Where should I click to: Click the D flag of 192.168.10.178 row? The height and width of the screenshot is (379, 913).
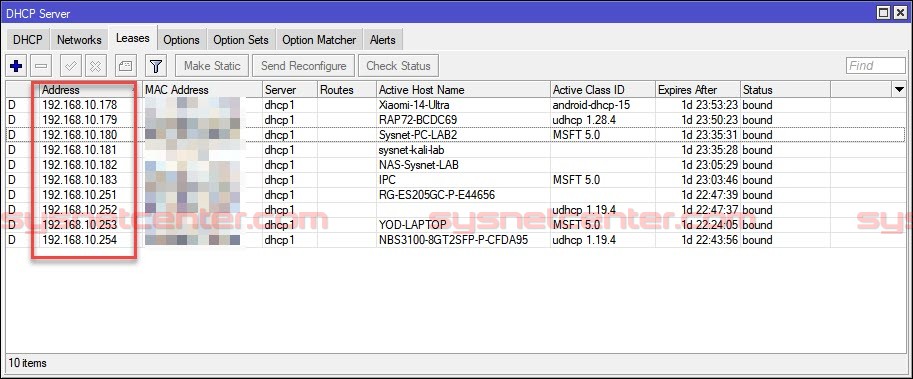point(11,105)
